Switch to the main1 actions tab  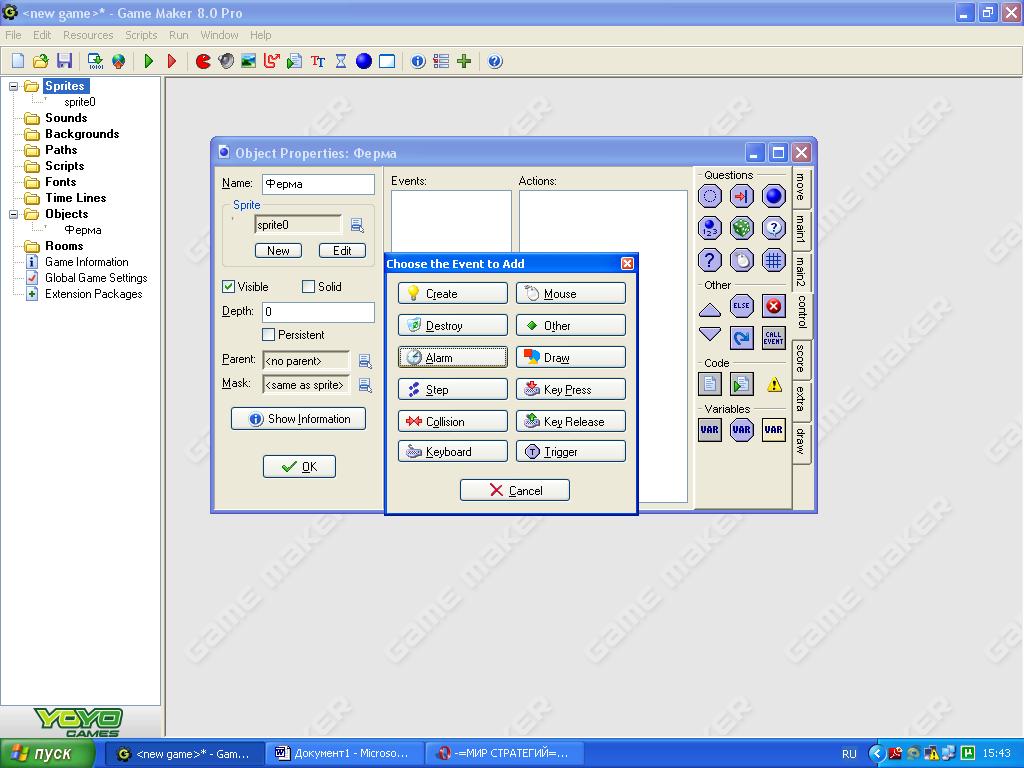[801, 229]
